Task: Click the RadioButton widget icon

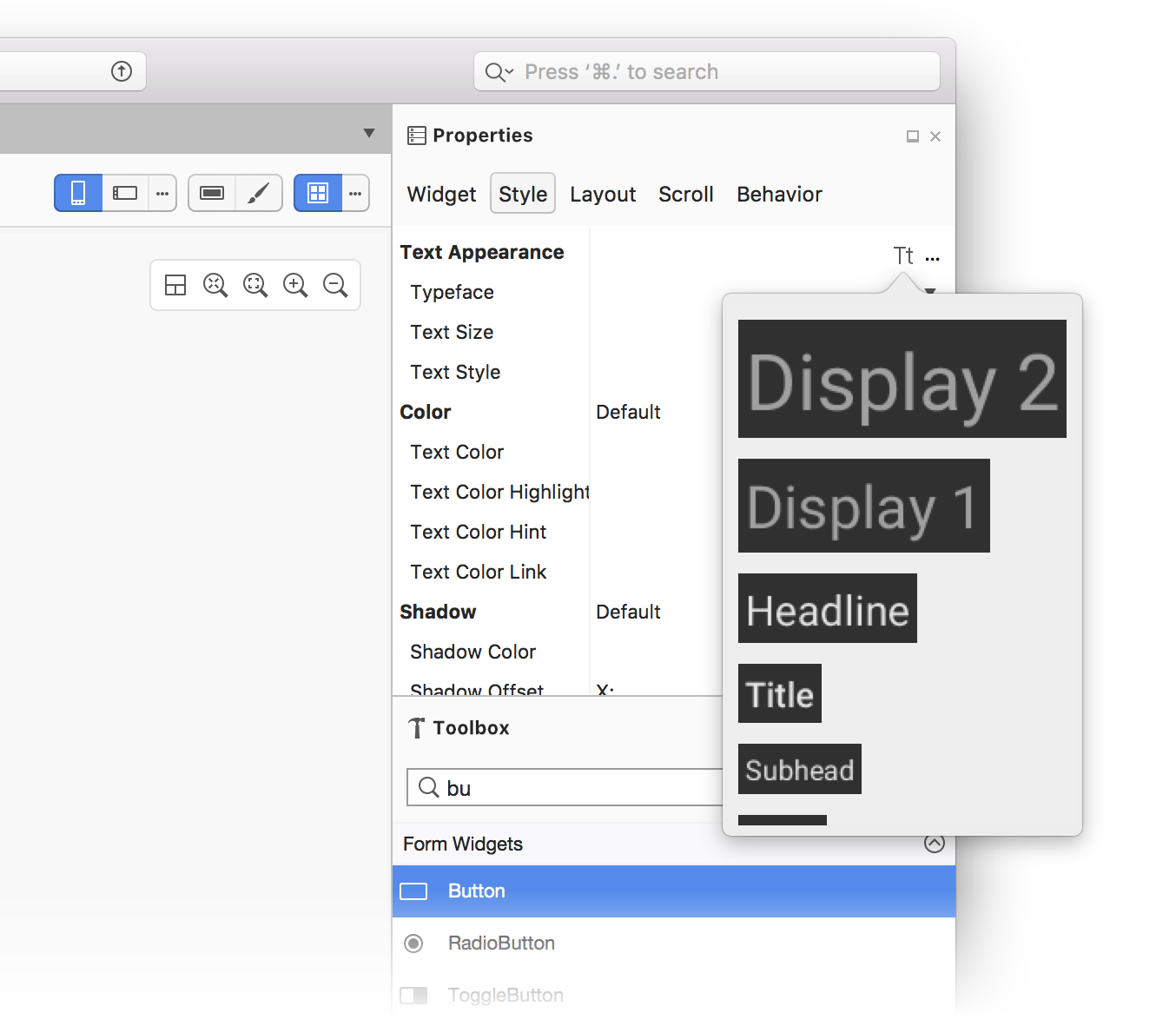Action: click(x=413, y=943)
